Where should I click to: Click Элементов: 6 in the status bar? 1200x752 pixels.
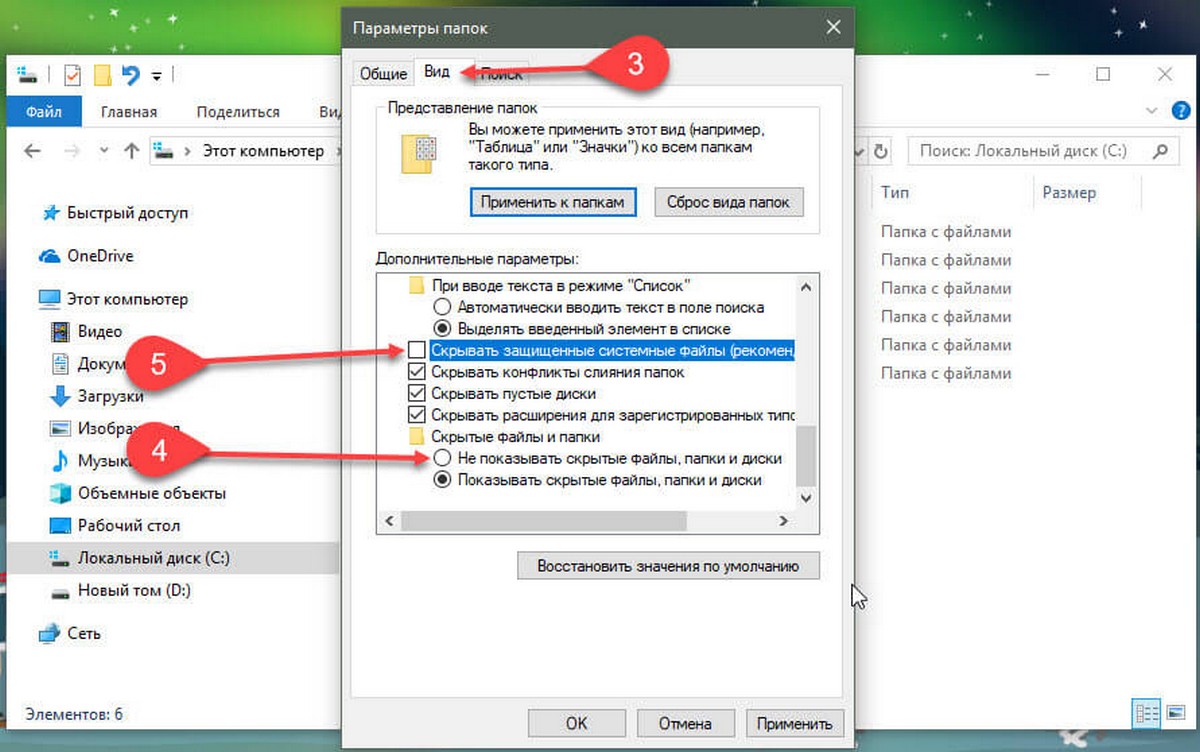pos(74,714)
